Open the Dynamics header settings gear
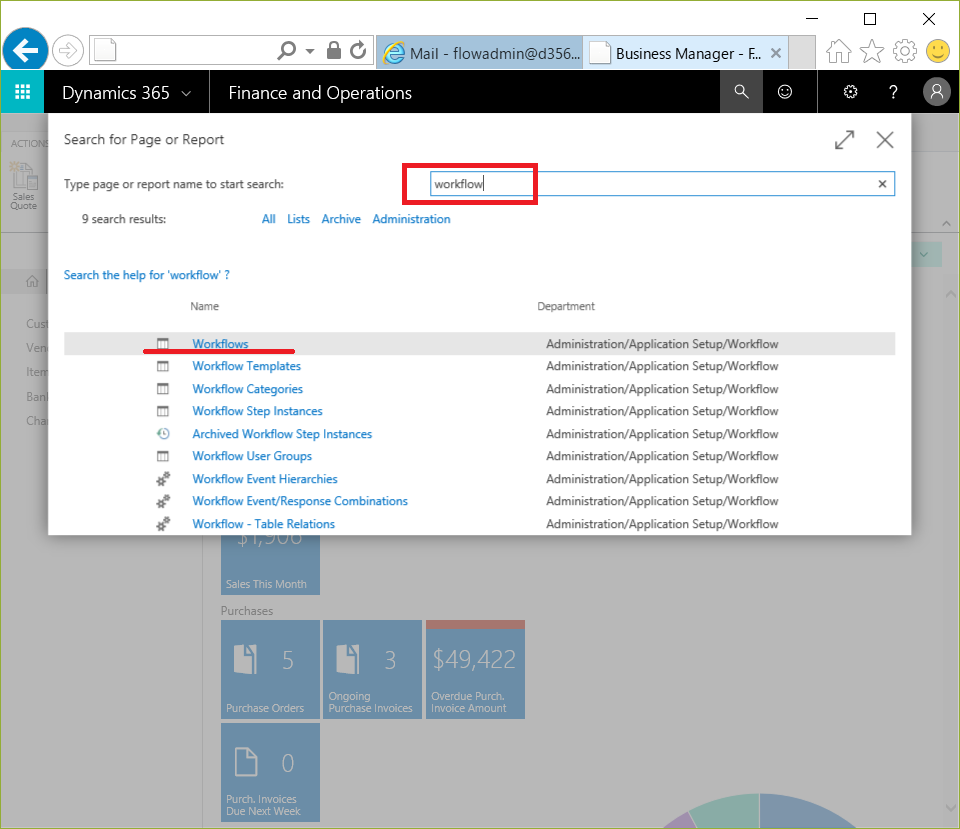The image size is (960, 829). click(x=850, y=92)
